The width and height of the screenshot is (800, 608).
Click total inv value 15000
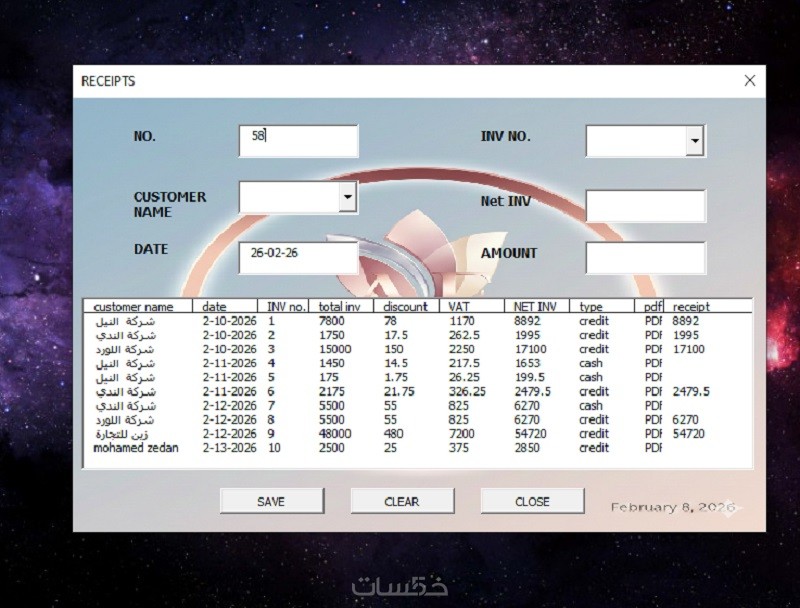(x=335, y=349)
